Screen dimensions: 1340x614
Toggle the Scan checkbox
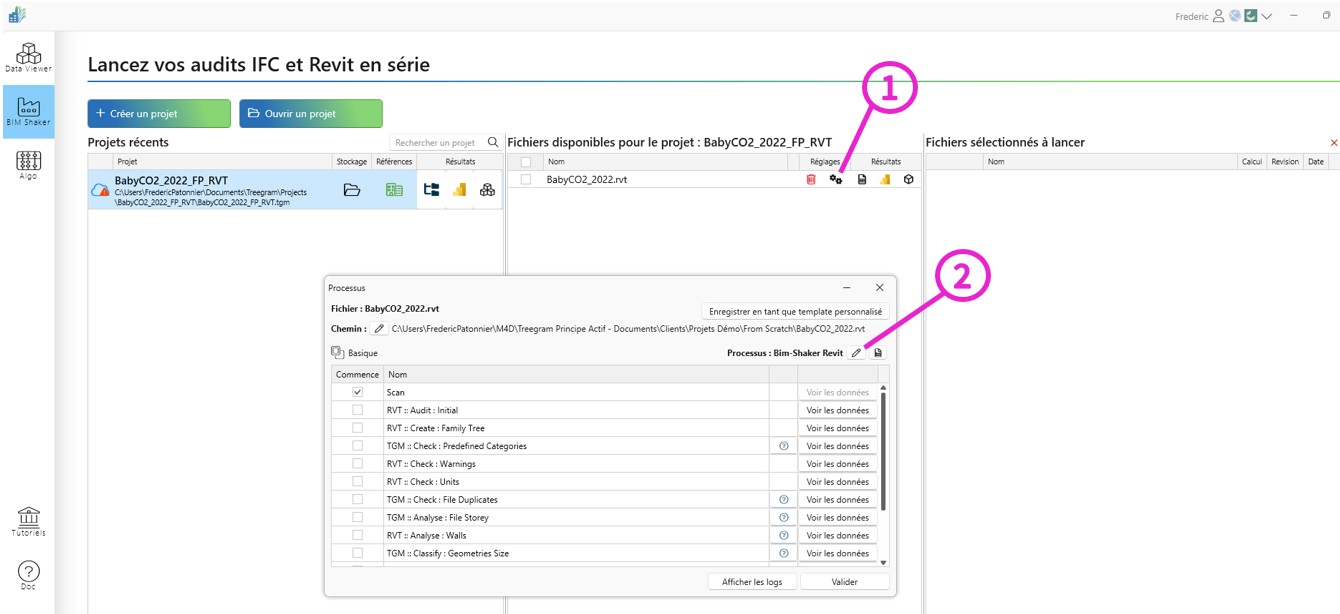(x=357, y=392)
